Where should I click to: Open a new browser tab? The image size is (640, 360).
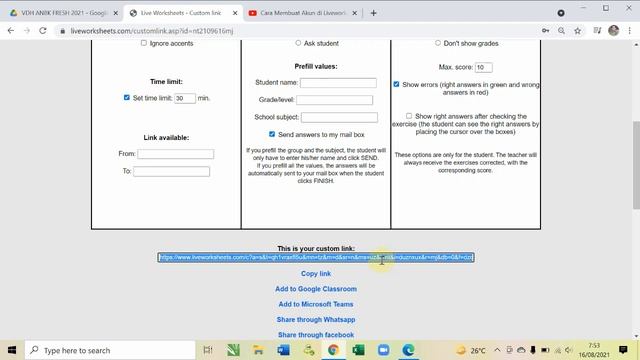373,13
